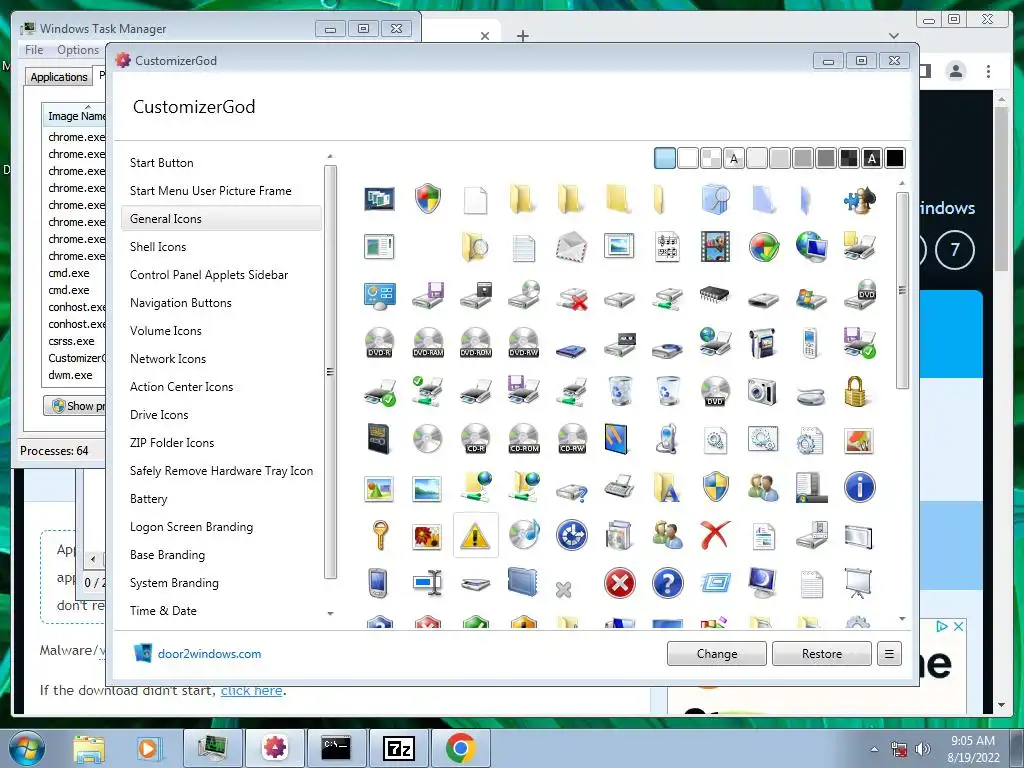This screenshot has height=768, width=1024.
Task: Open command prompt from taskbar
Action: coord(337,748)
